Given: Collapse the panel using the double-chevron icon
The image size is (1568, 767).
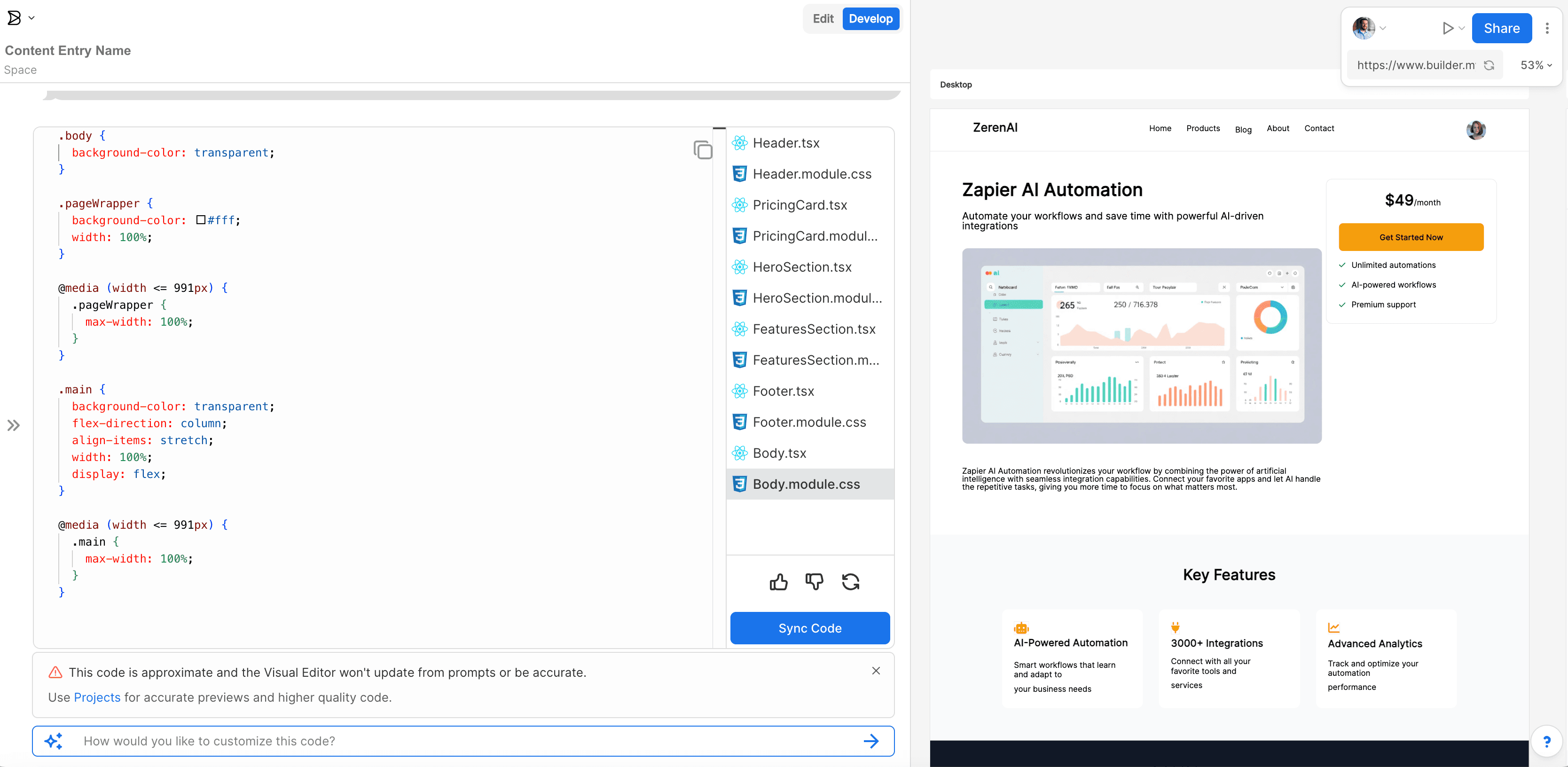Looking at the screenshot, I should (x=13, y=425).
